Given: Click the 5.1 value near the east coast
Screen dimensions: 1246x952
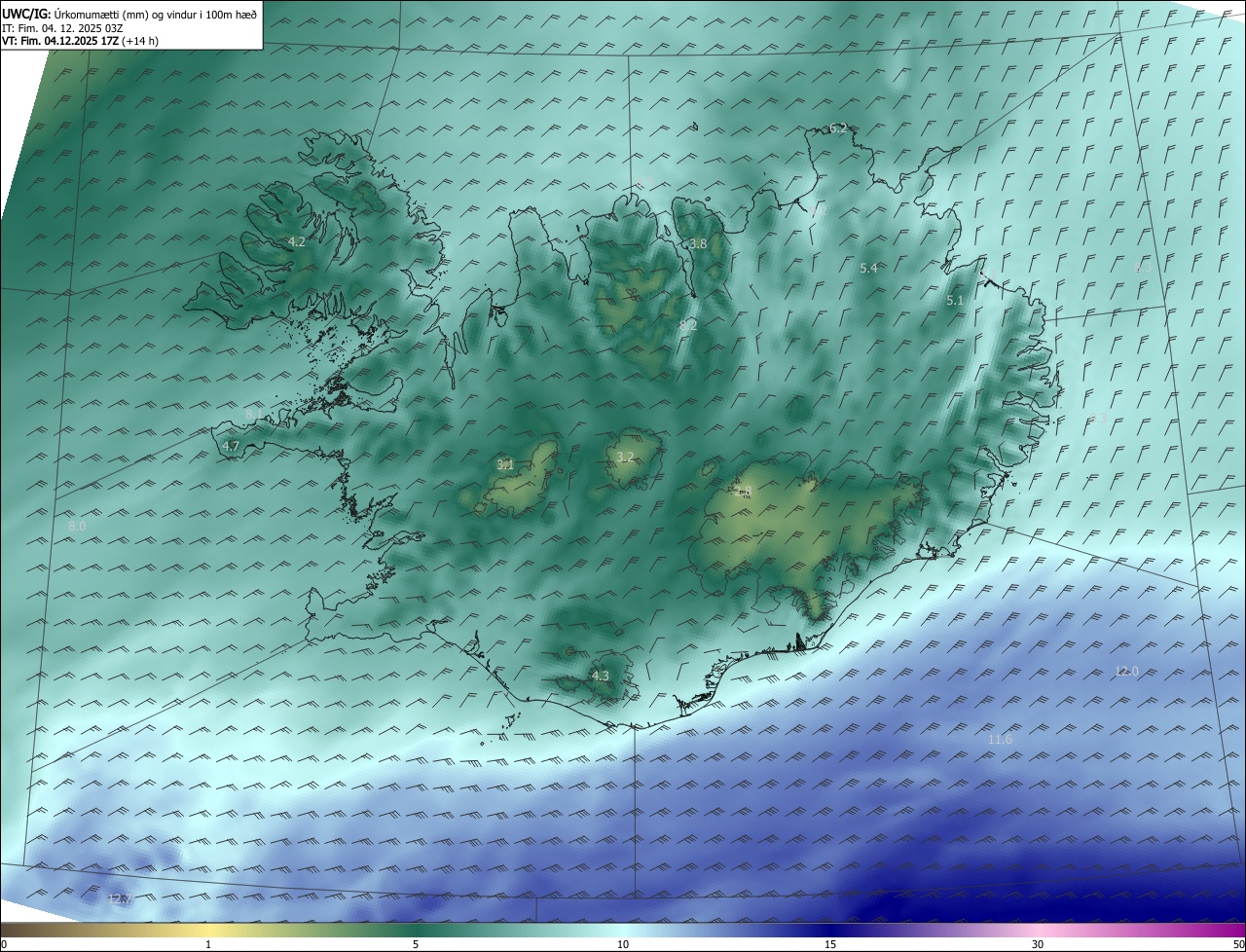Looking at the screenshot, I should click(955, 301).
